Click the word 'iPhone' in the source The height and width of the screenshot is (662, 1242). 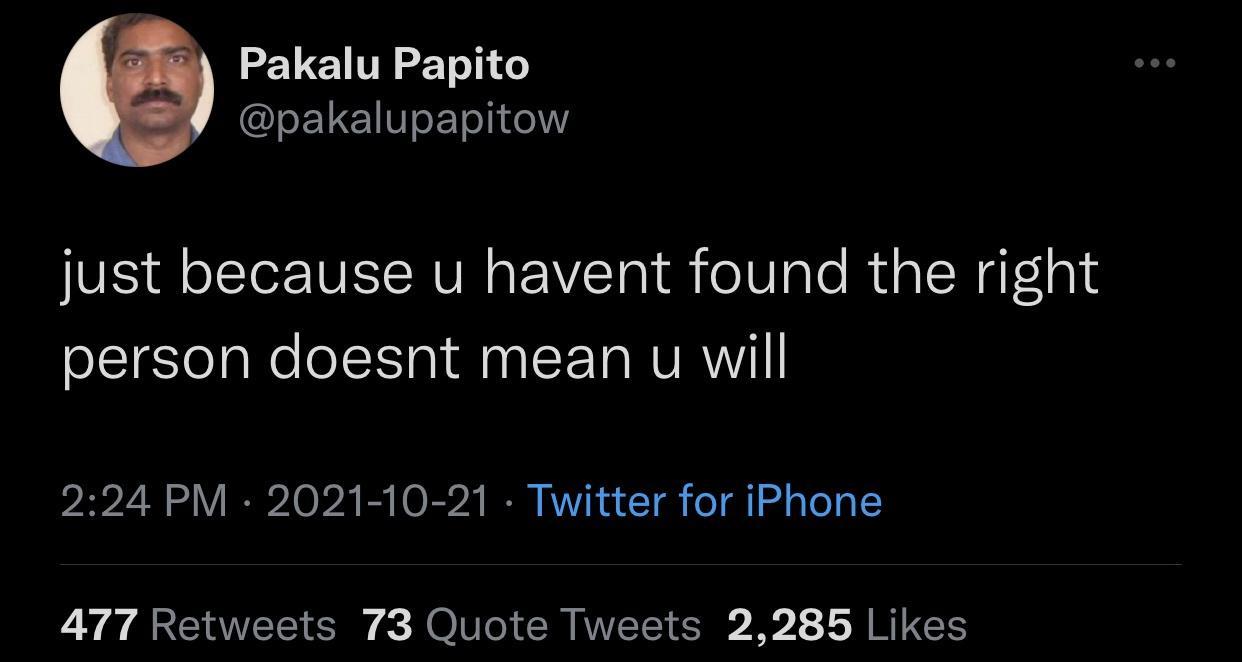click(x=814, y=500)
